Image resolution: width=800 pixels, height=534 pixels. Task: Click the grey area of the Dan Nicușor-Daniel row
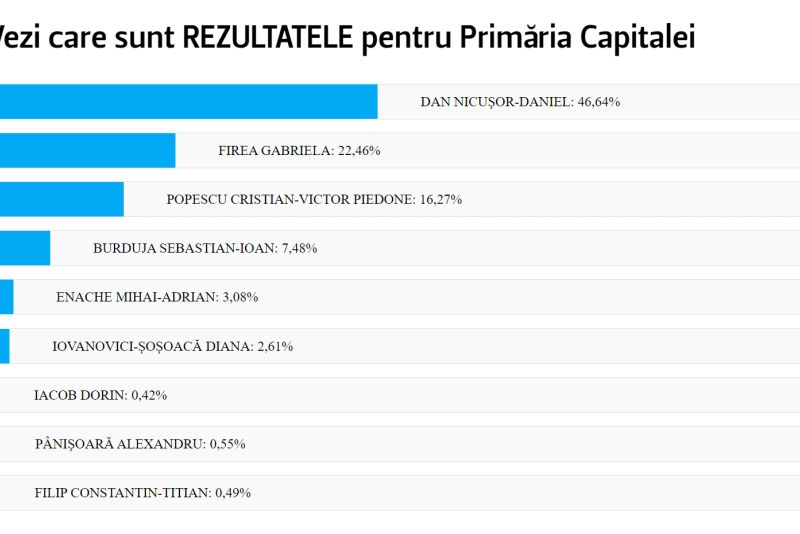point(720,102)
